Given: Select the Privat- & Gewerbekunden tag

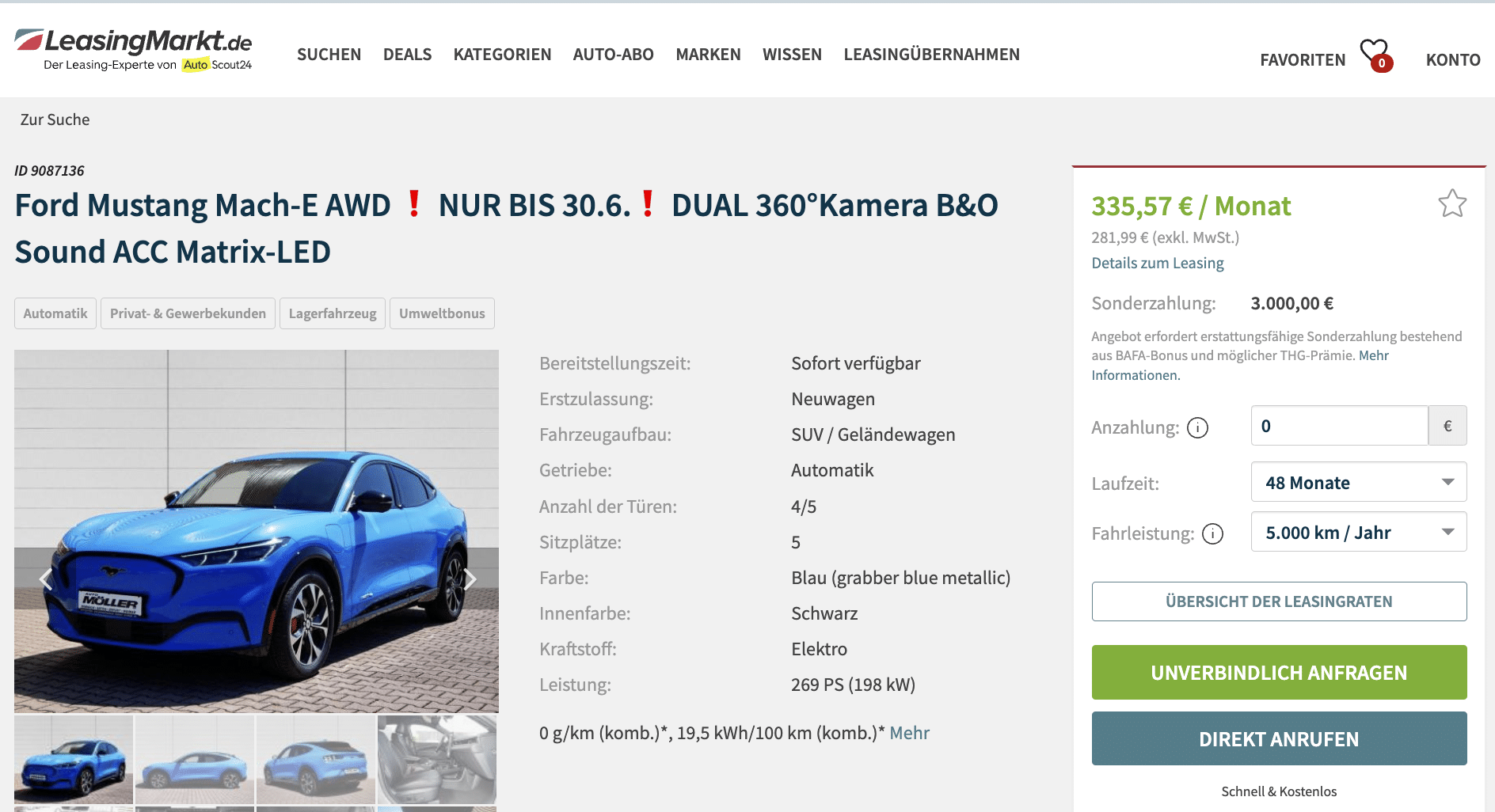Looking at the screenshot, I should tap(188, 313).
